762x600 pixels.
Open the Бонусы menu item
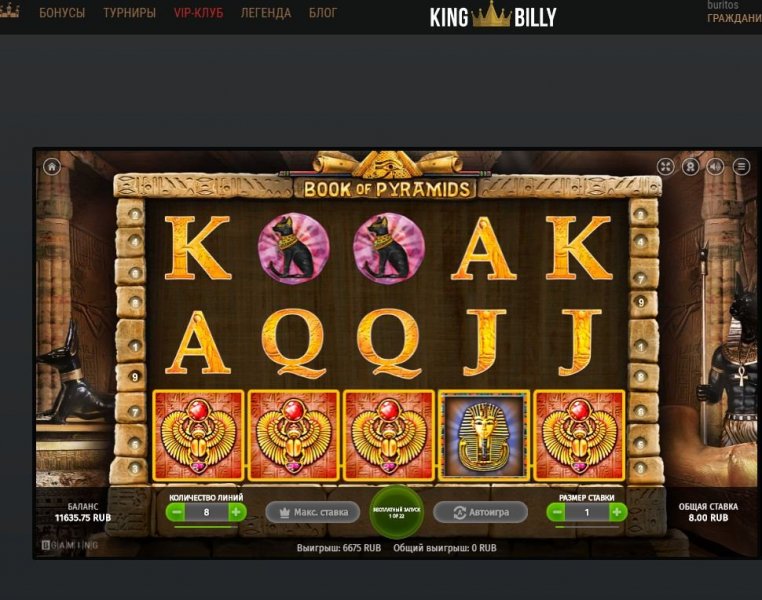click(x=62, y=13)
